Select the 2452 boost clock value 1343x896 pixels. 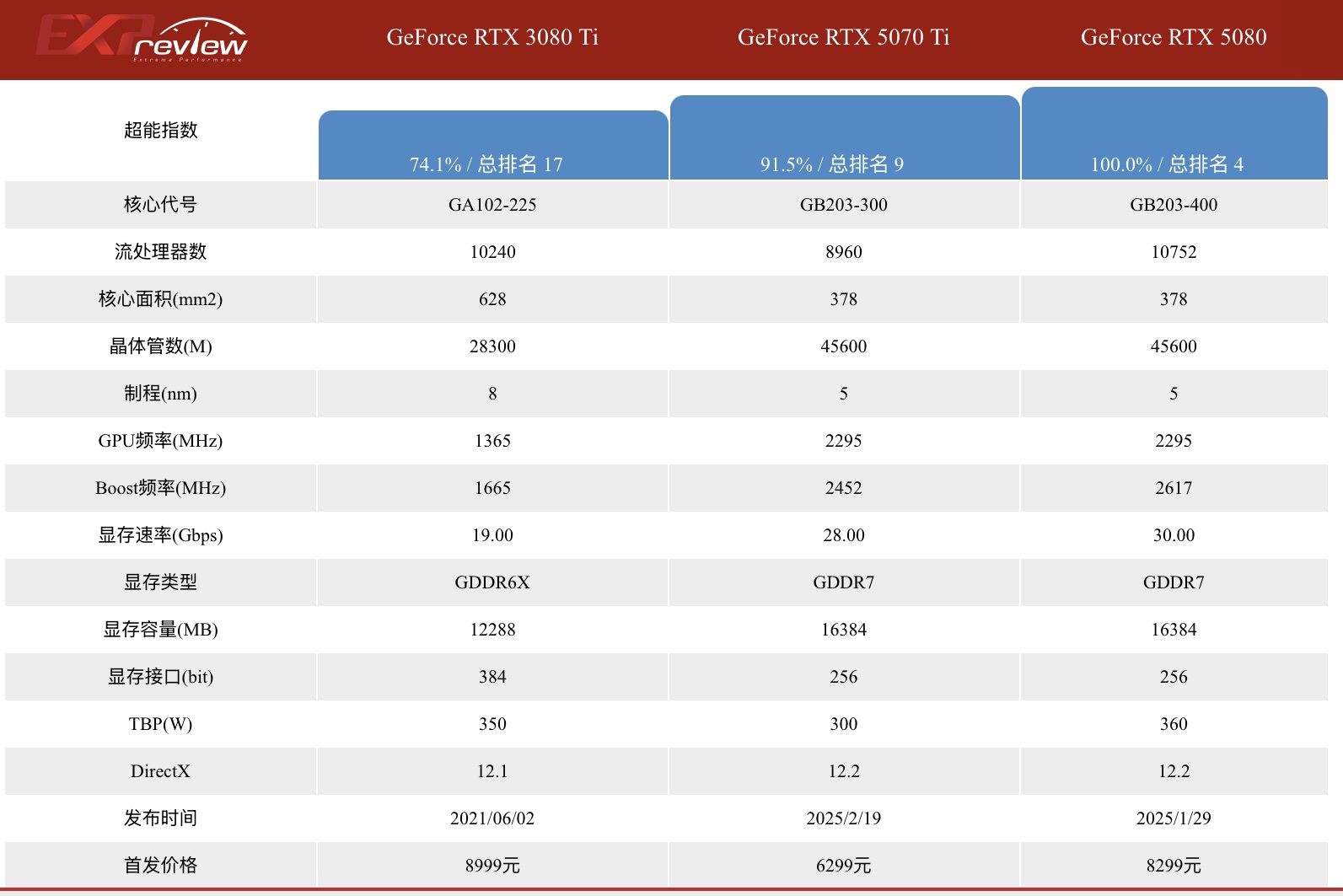pos(844,488)
